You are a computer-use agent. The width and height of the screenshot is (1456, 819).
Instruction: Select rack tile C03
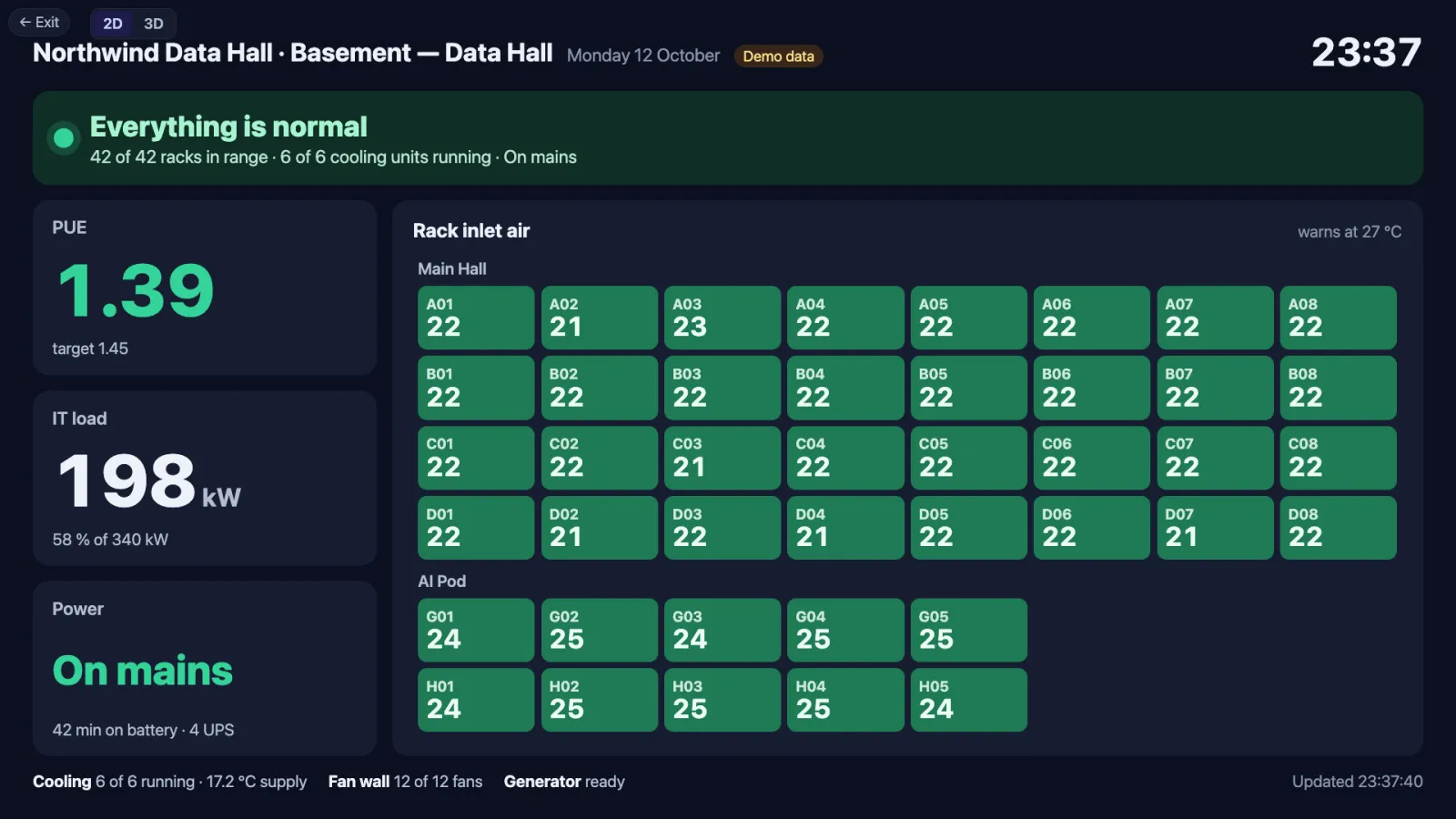[x=723, y=458]
